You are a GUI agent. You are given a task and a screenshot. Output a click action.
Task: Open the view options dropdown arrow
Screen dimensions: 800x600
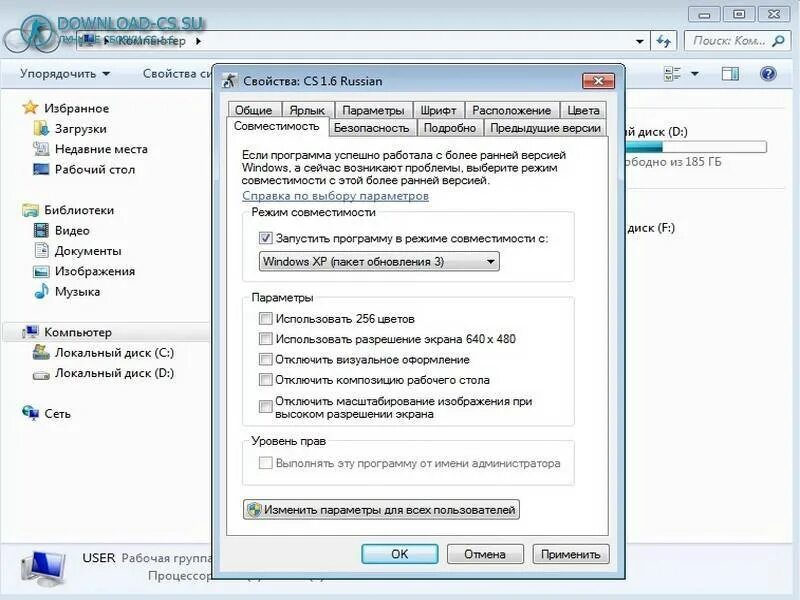point(694,74)
